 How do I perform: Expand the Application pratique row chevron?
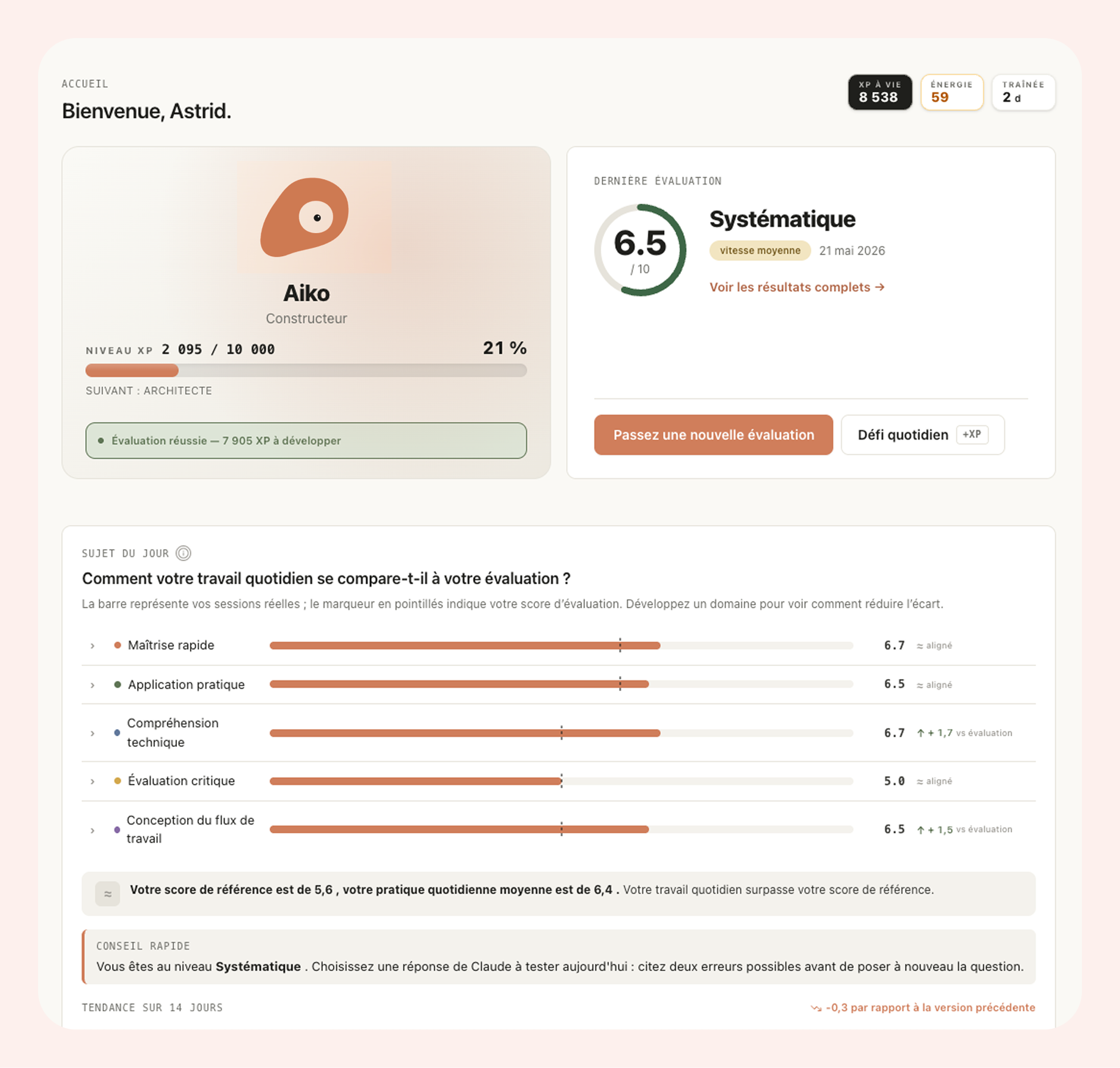(92, 685)
